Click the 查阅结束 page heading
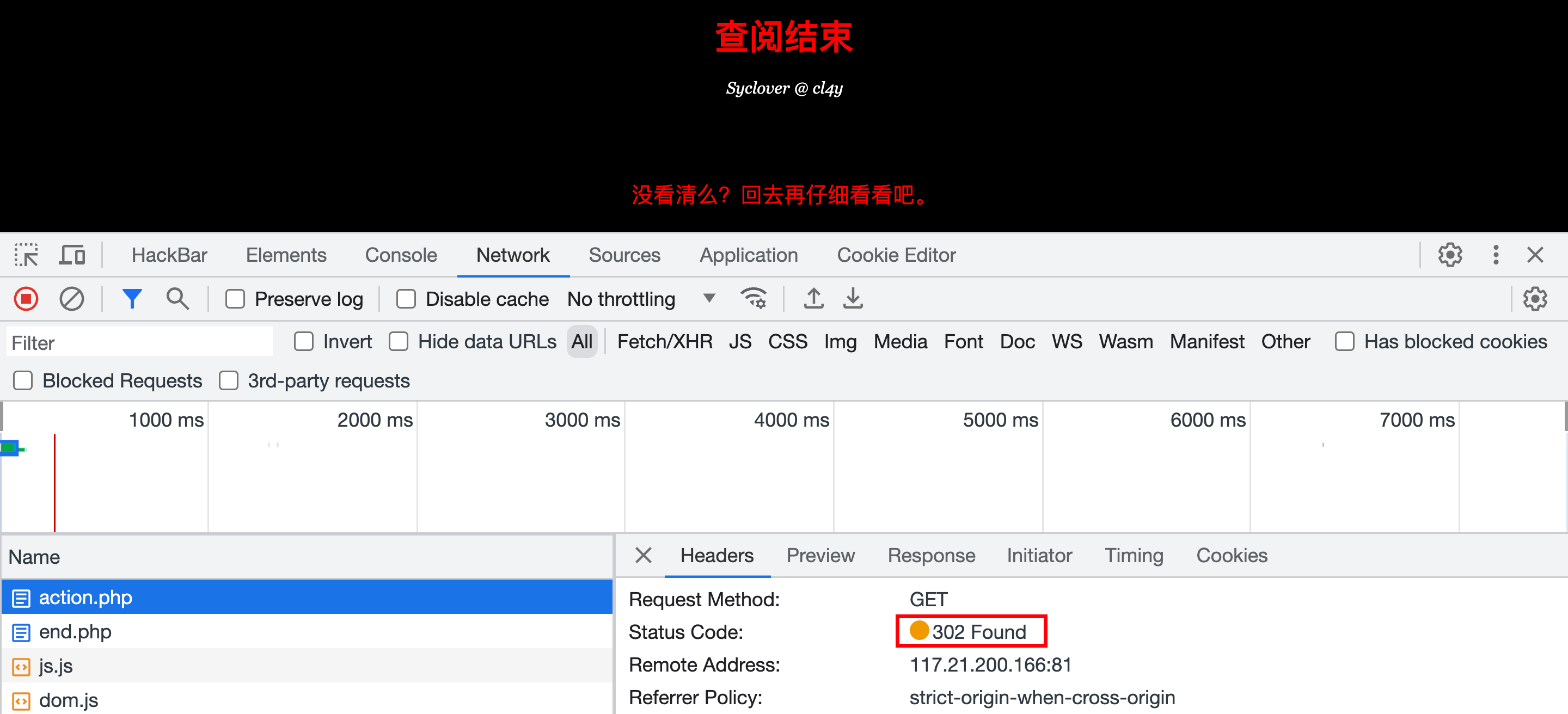 pos(784,36)
